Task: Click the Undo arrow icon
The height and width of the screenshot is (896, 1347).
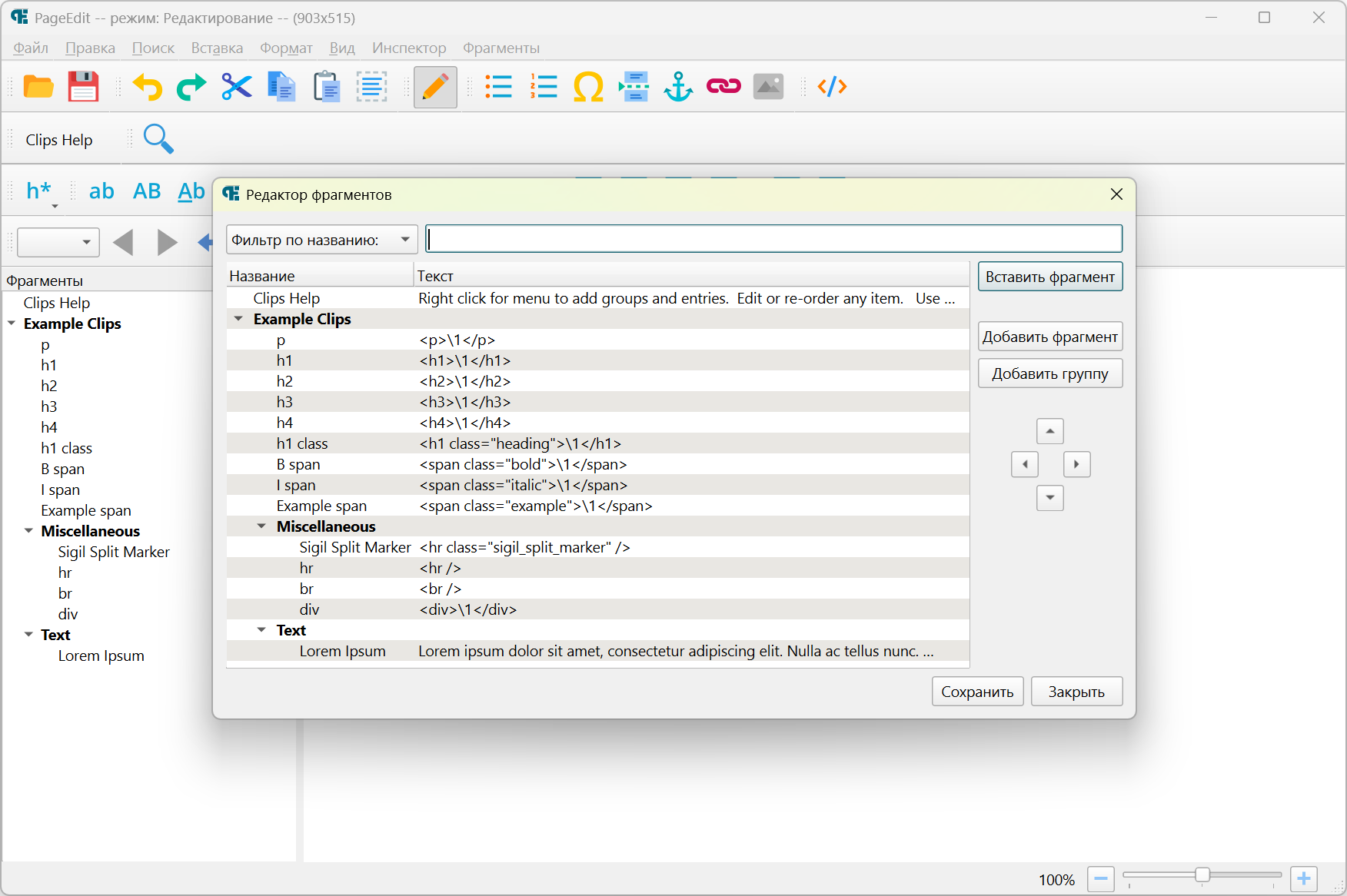Action: (x=147, y=87)
